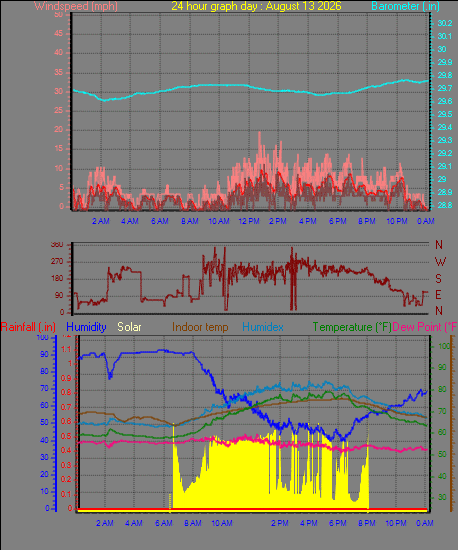Click the W compass label on direction graph
This screenshot has width=458, height=550.
pyautogui.click(x=440, y=262)
